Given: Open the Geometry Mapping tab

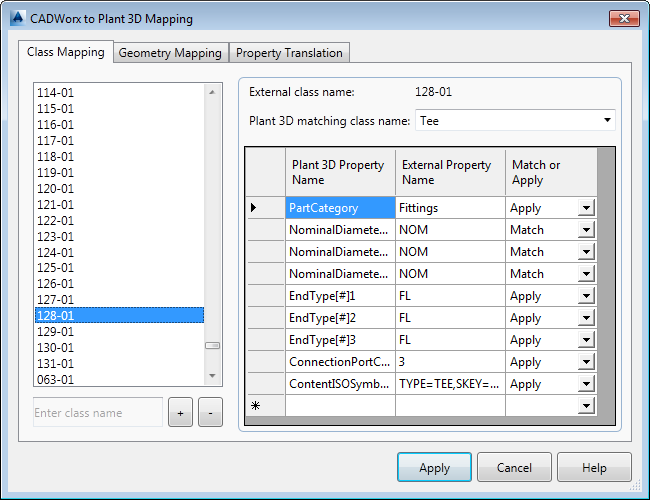Looking at the screenshot, I should (x=170, y=53).
